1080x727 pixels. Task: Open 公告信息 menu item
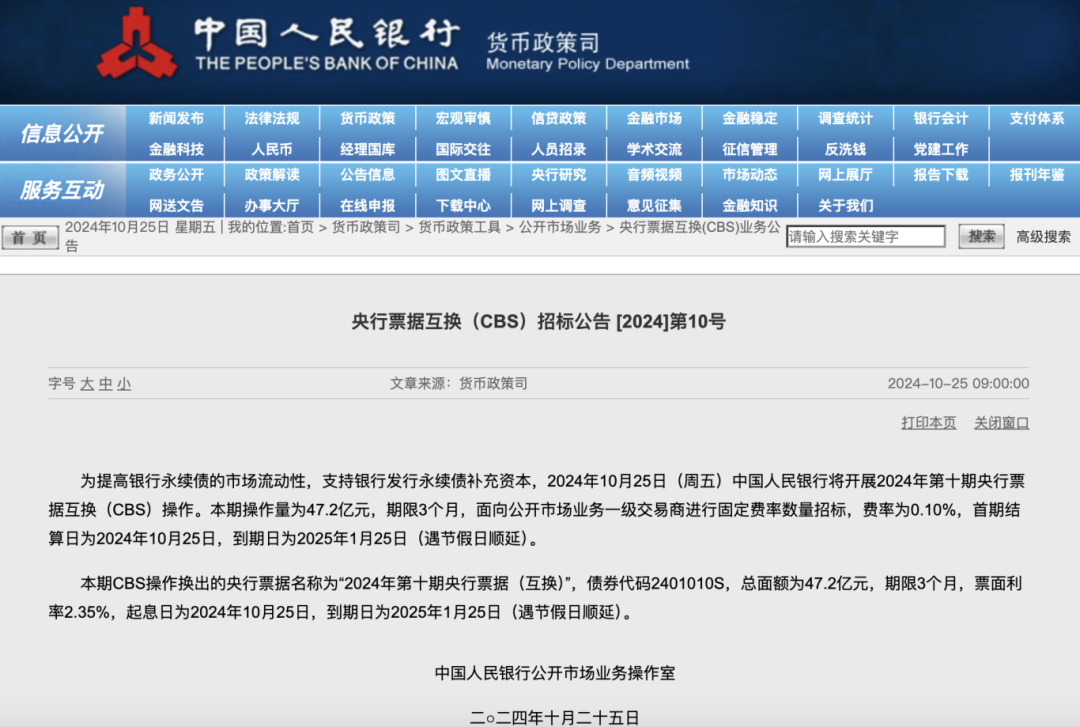point(368,175)
